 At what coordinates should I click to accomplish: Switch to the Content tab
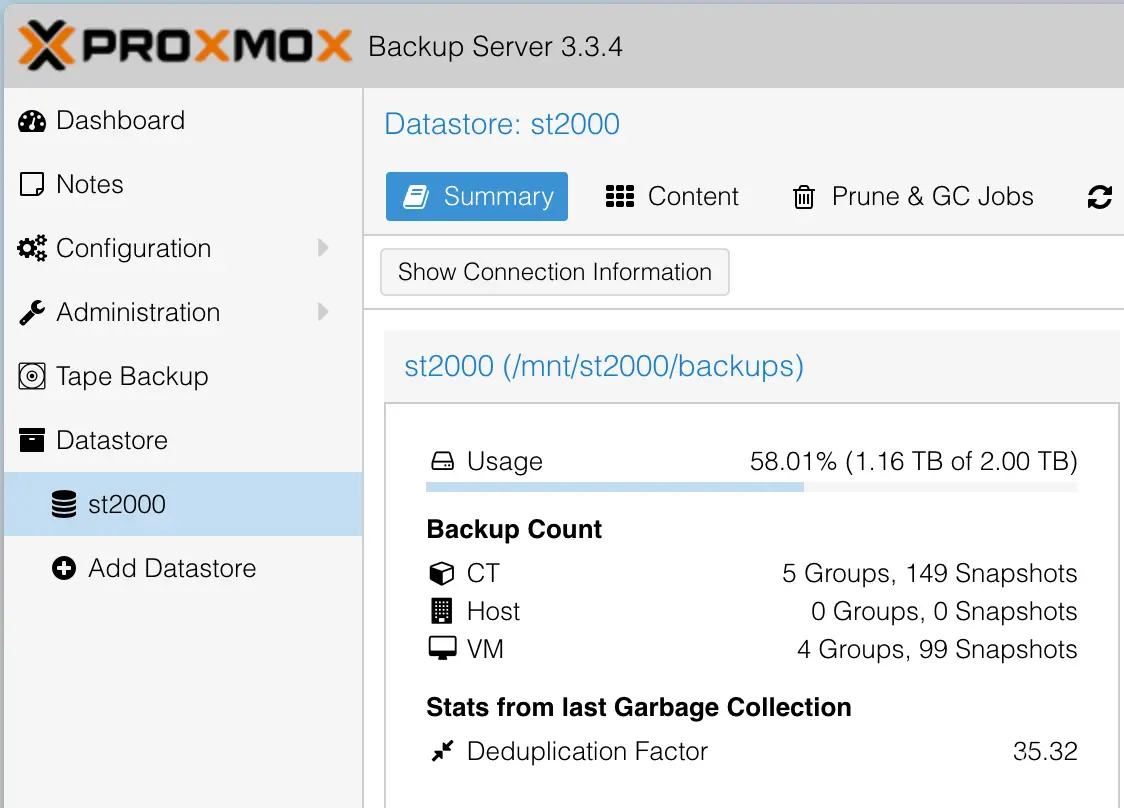[x=672, y=196]
